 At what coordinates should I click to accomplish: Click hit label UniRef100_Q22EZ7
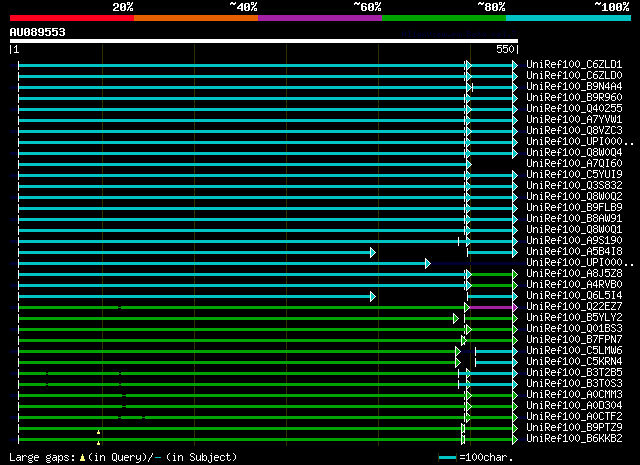point(574,307)
